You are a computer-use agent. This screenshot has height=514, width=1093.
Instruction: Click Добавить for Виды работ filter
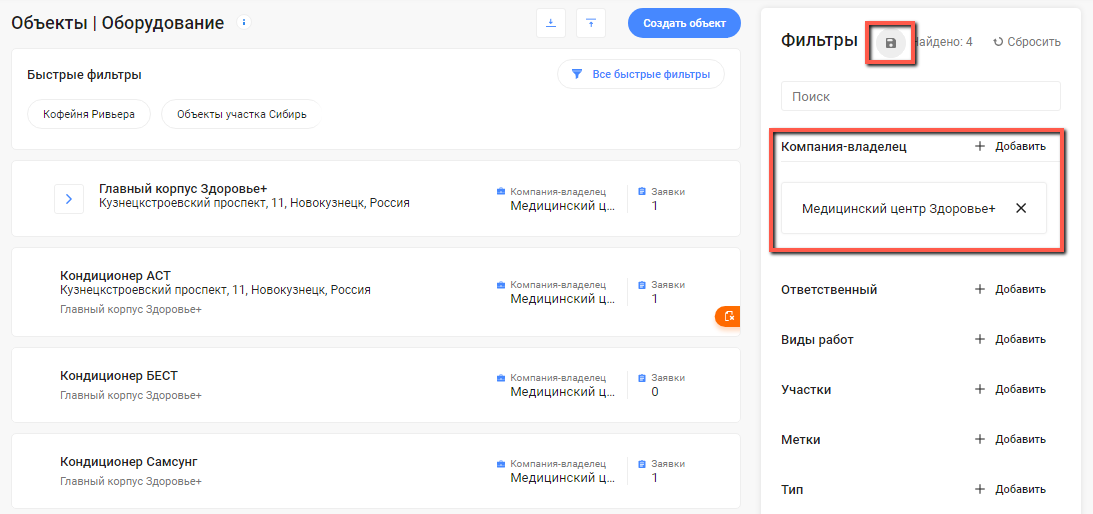click(1021, 340)
